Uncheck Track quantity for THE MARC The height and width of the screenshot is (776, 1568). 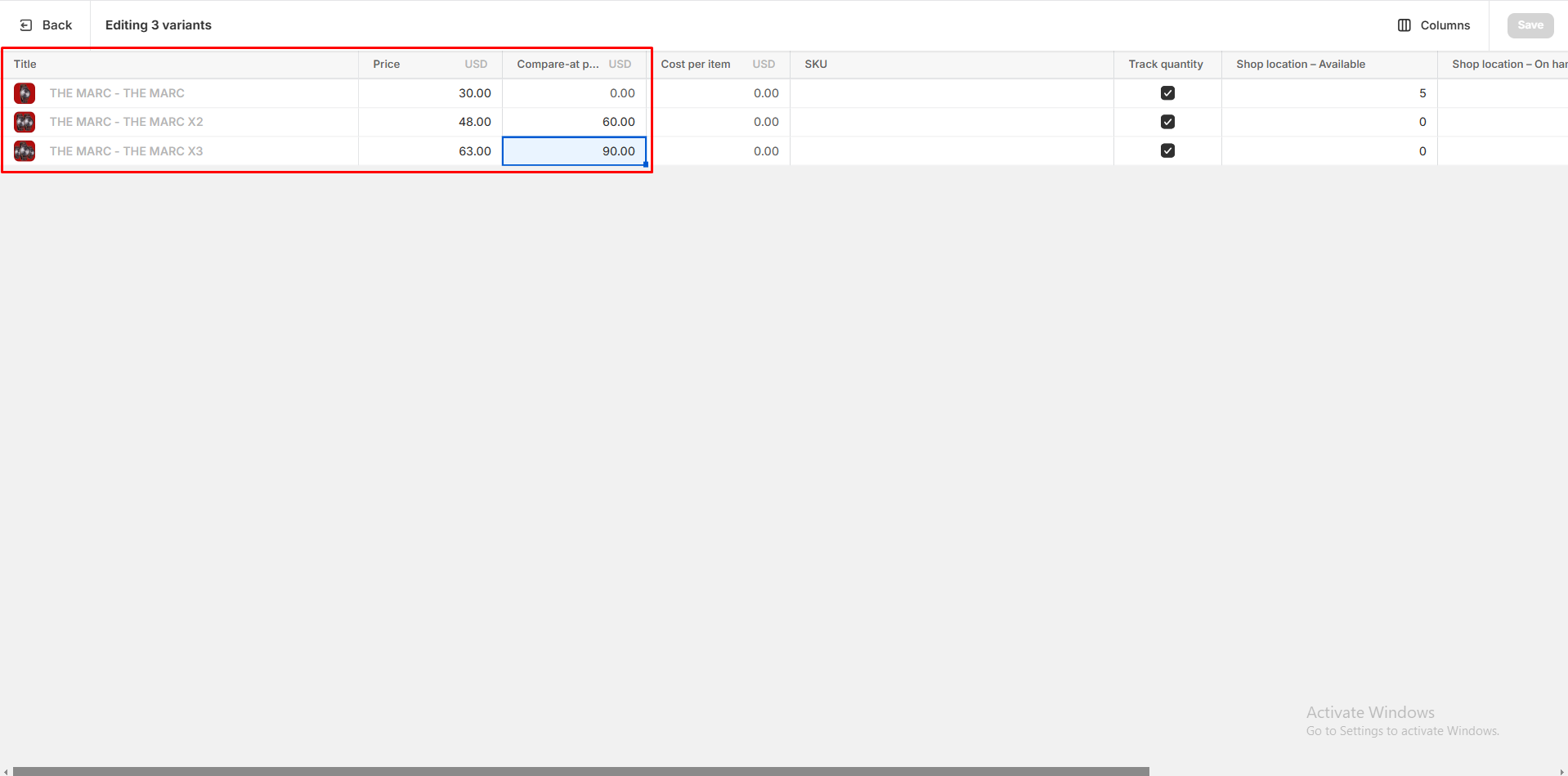tap(1167, 93)
